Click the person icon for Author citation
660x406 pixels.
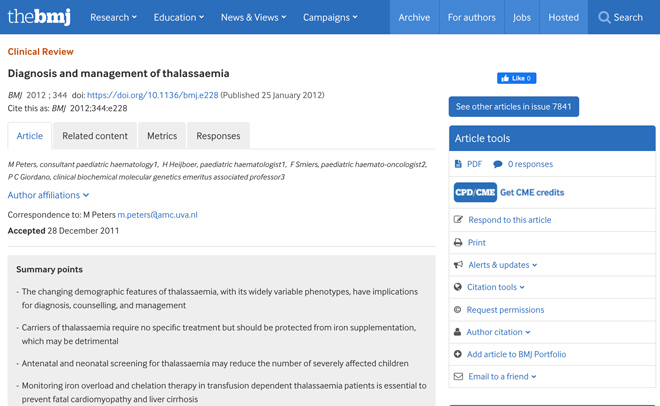[x=458, y=332]
